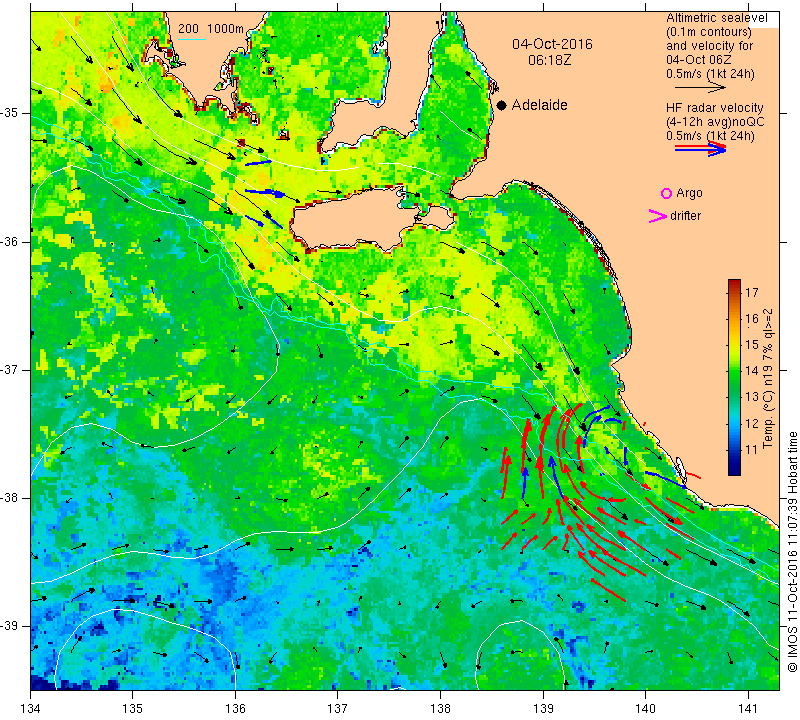Screen dimensions: 800x720
Task: Click the red-blue HF radar legend arrow
Action: pos(701,148)
